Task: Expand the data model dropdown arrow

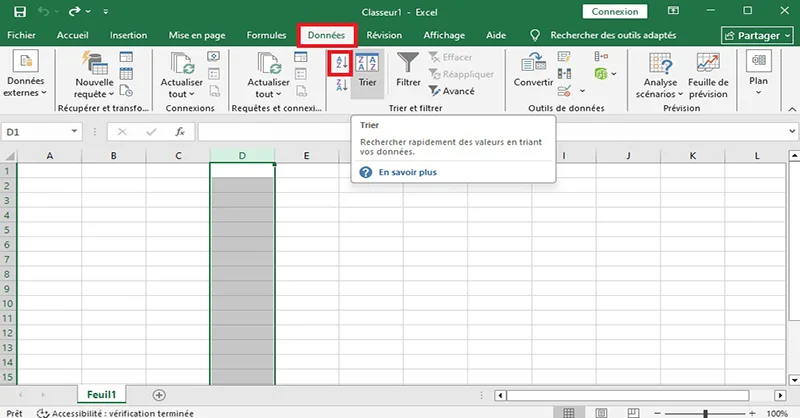Action: click(x=614, y=74)
